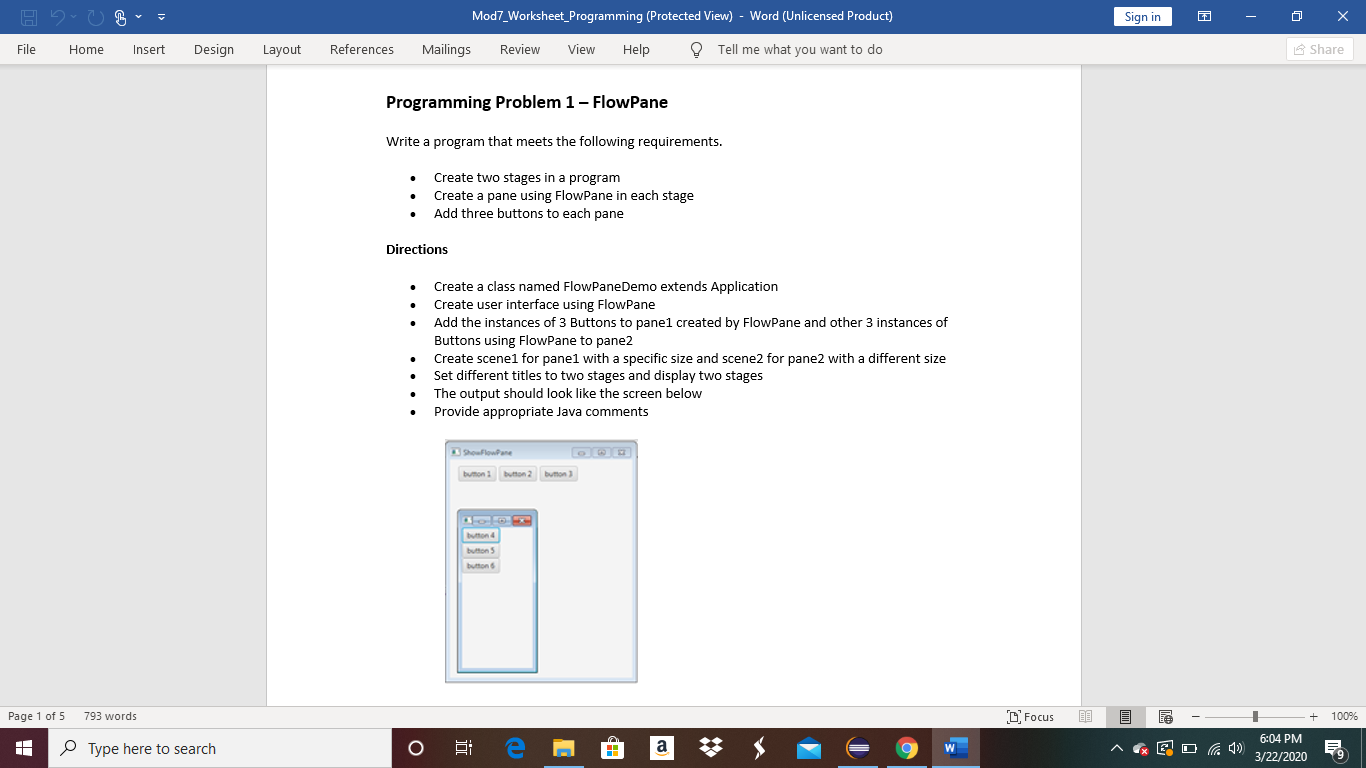Click the Sign in button
Viewport: 1366px width, 768px height.
[x=1142, y=16]
